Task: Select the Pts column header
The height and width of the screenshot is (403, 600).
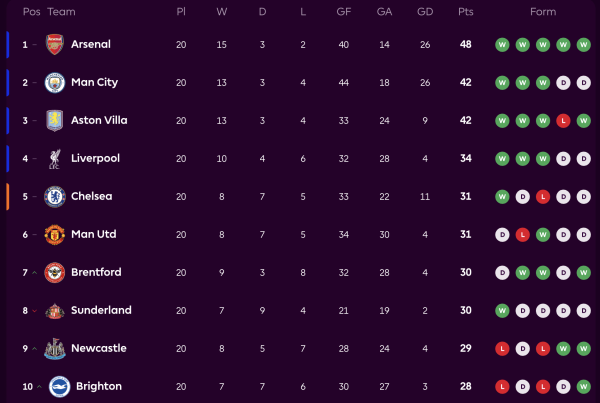Action: click(465, 12)
